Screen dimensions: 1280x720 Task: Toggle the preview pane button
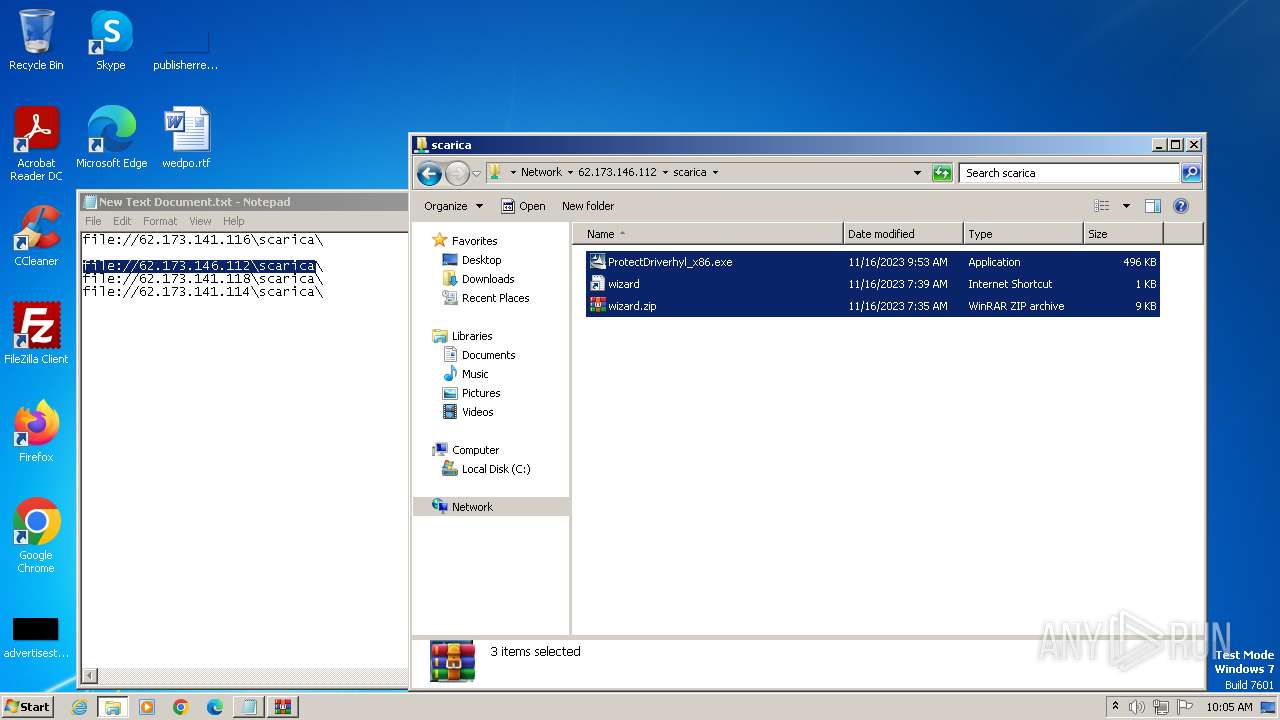pos(1152,206)
